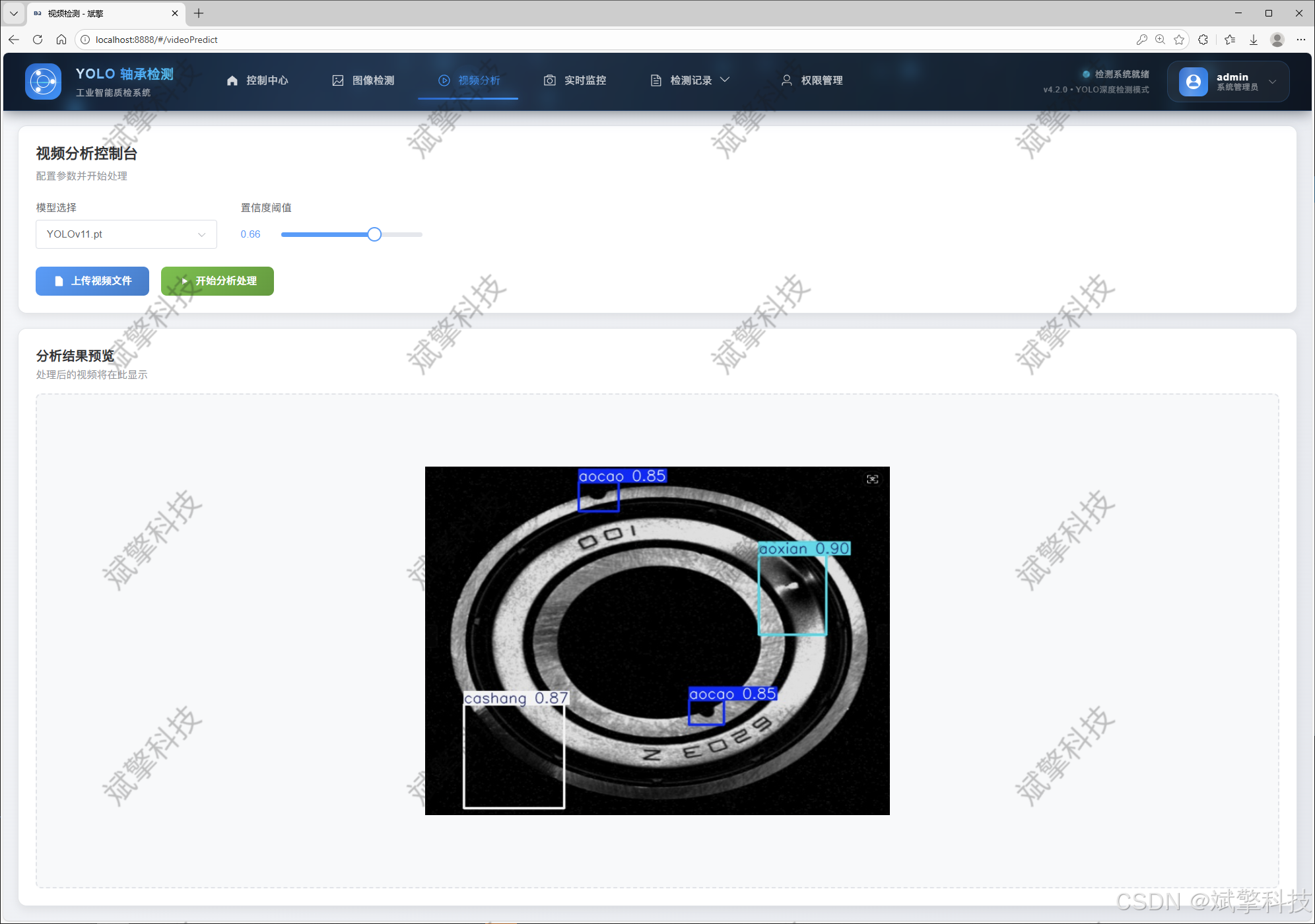Click 开始分析处理 button
The width and height of the screenshot is (1315, 924).
(x=217, y=281)
